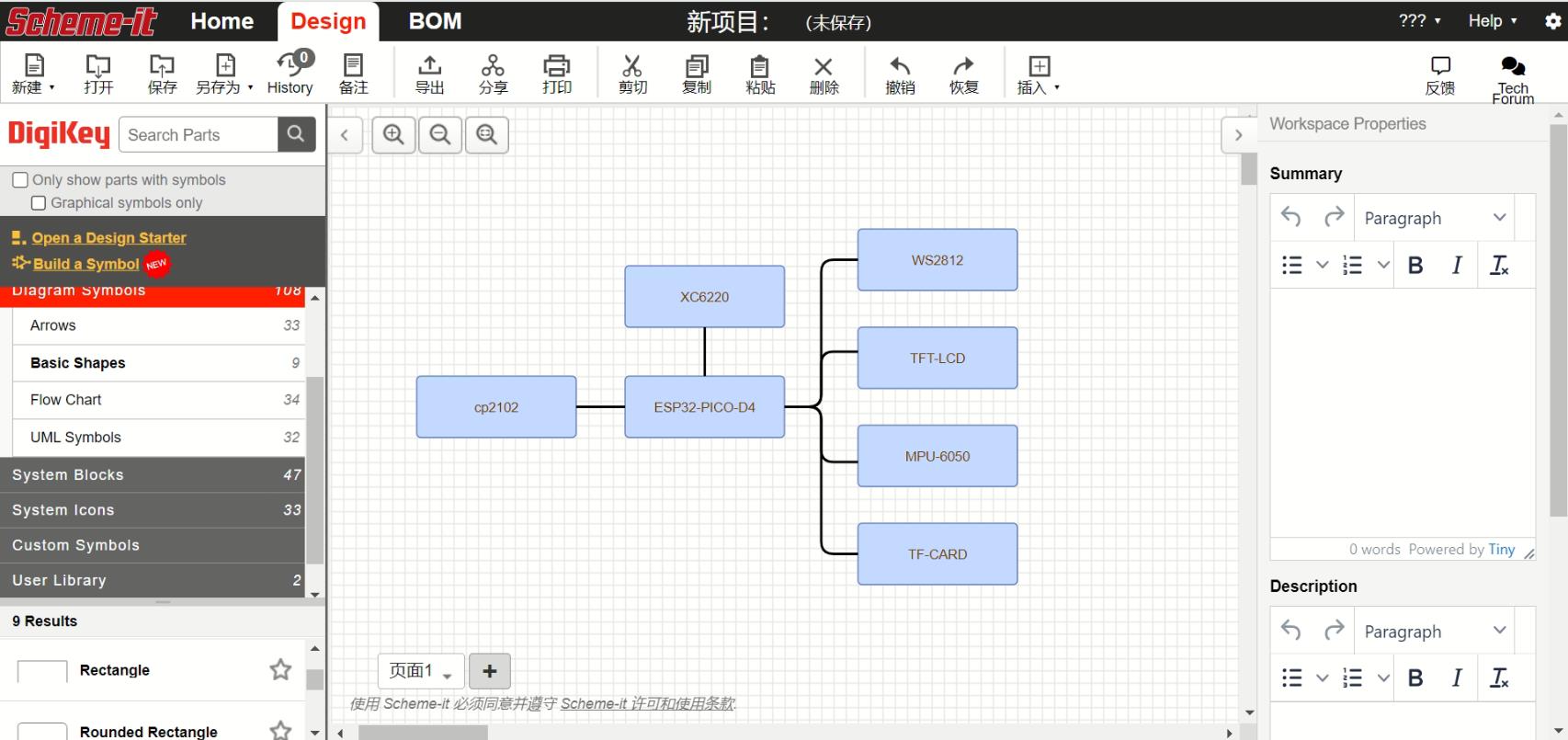Open the 页面1 page selector dropdown

tap(420, 671)
